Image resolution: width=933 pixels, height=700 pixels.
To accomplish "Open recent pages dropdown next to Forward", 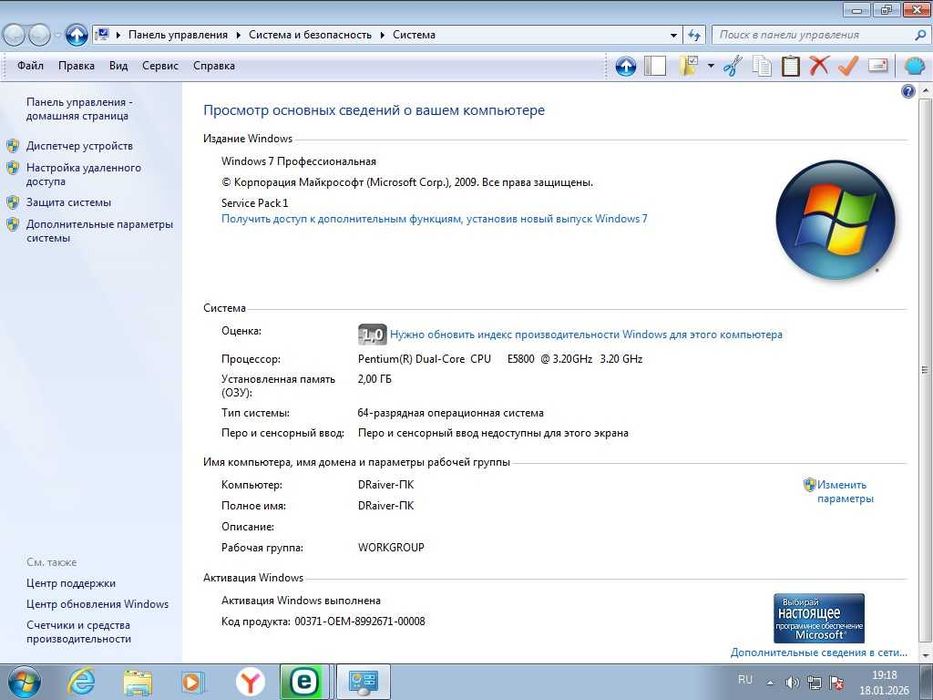I will click(57, 35).
